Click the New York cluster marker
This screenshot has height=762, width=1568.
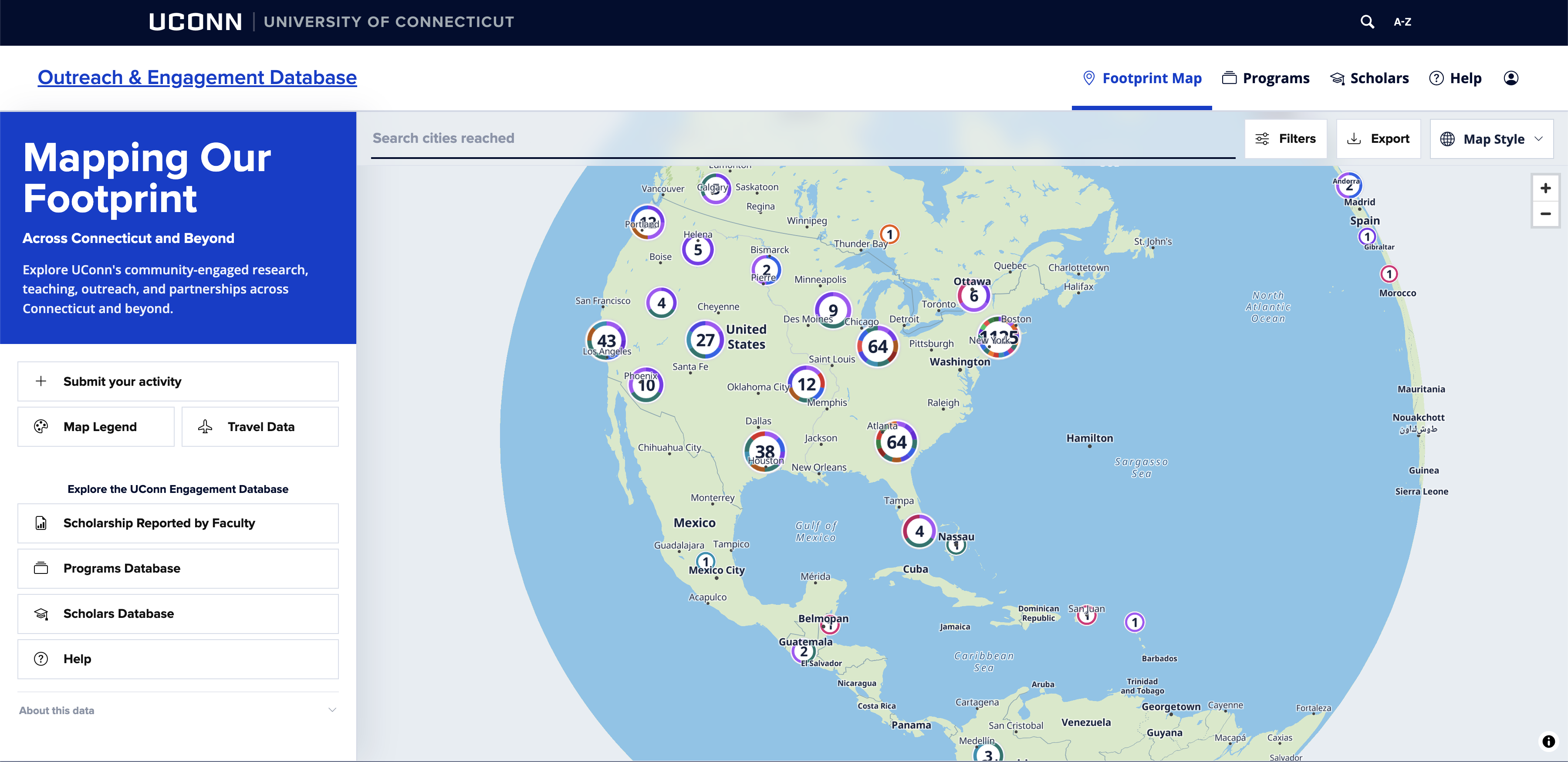coord(998,337)
